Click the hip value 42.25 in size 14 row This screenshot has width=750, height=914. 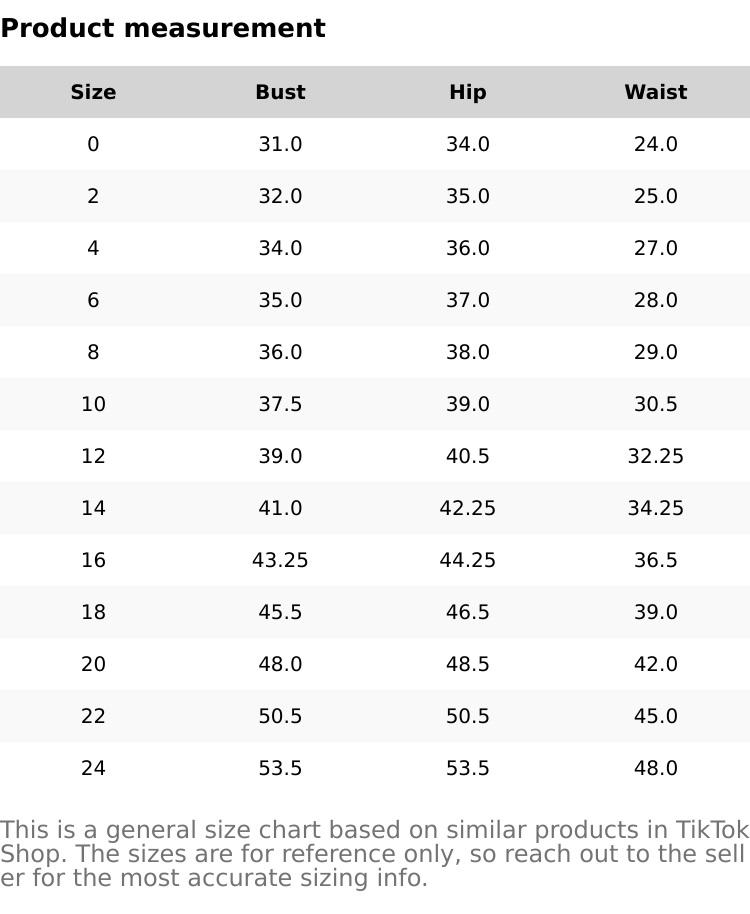click(467, 508)
